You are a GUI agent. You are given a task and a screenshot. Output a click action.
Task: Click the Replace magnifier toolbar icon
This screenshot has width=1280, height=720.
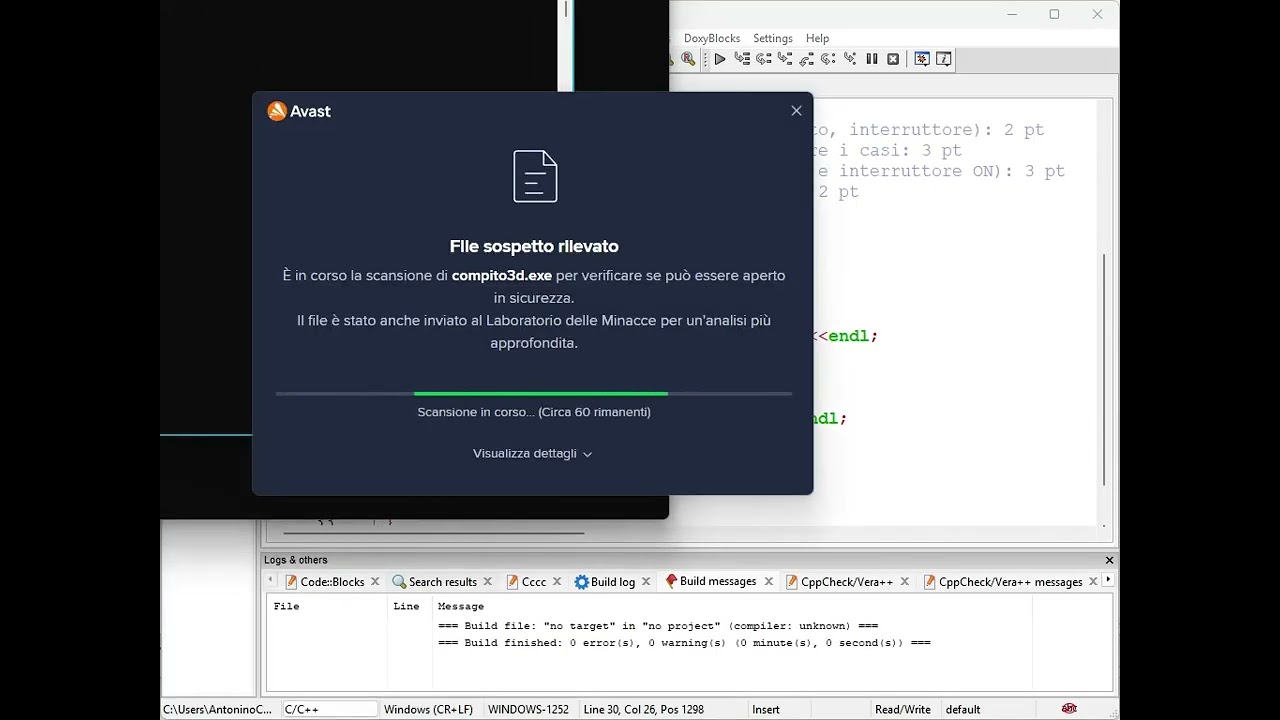point(688,59)
